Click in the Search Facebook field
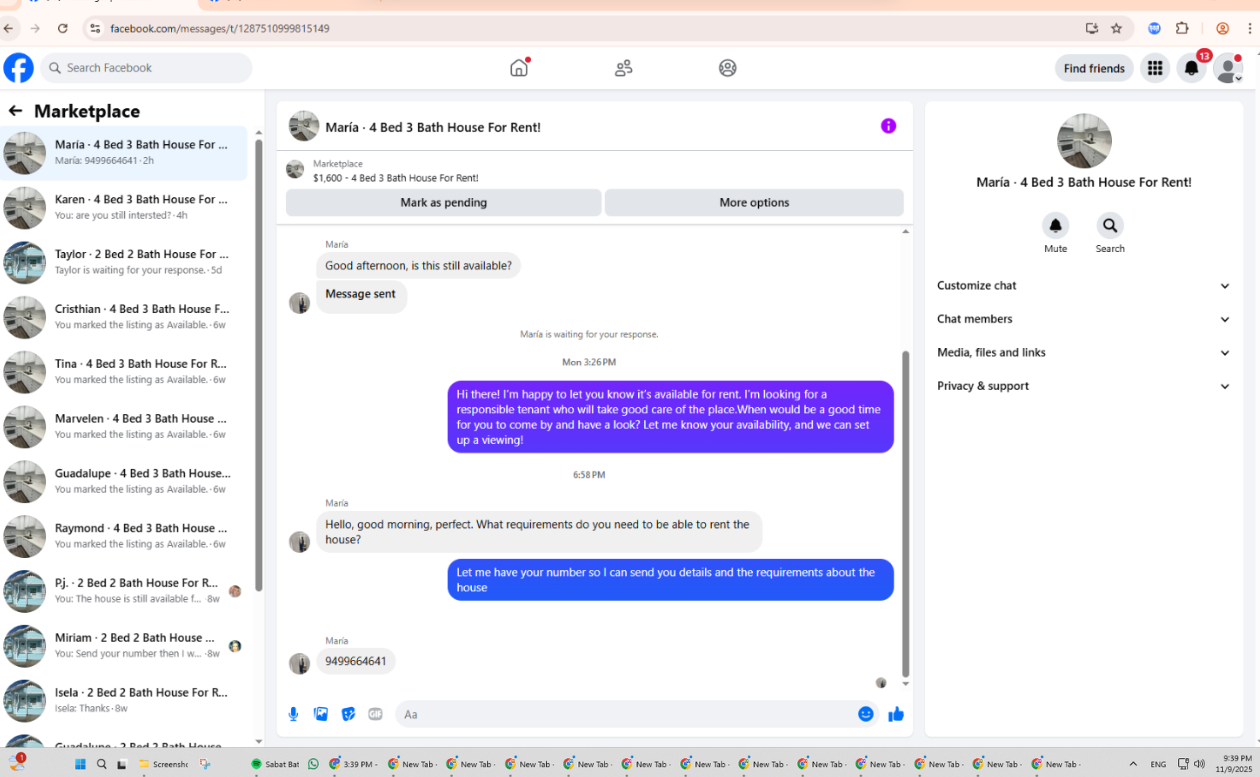The height and width of the screenshot is (777, 1260). tap(146, 68)
